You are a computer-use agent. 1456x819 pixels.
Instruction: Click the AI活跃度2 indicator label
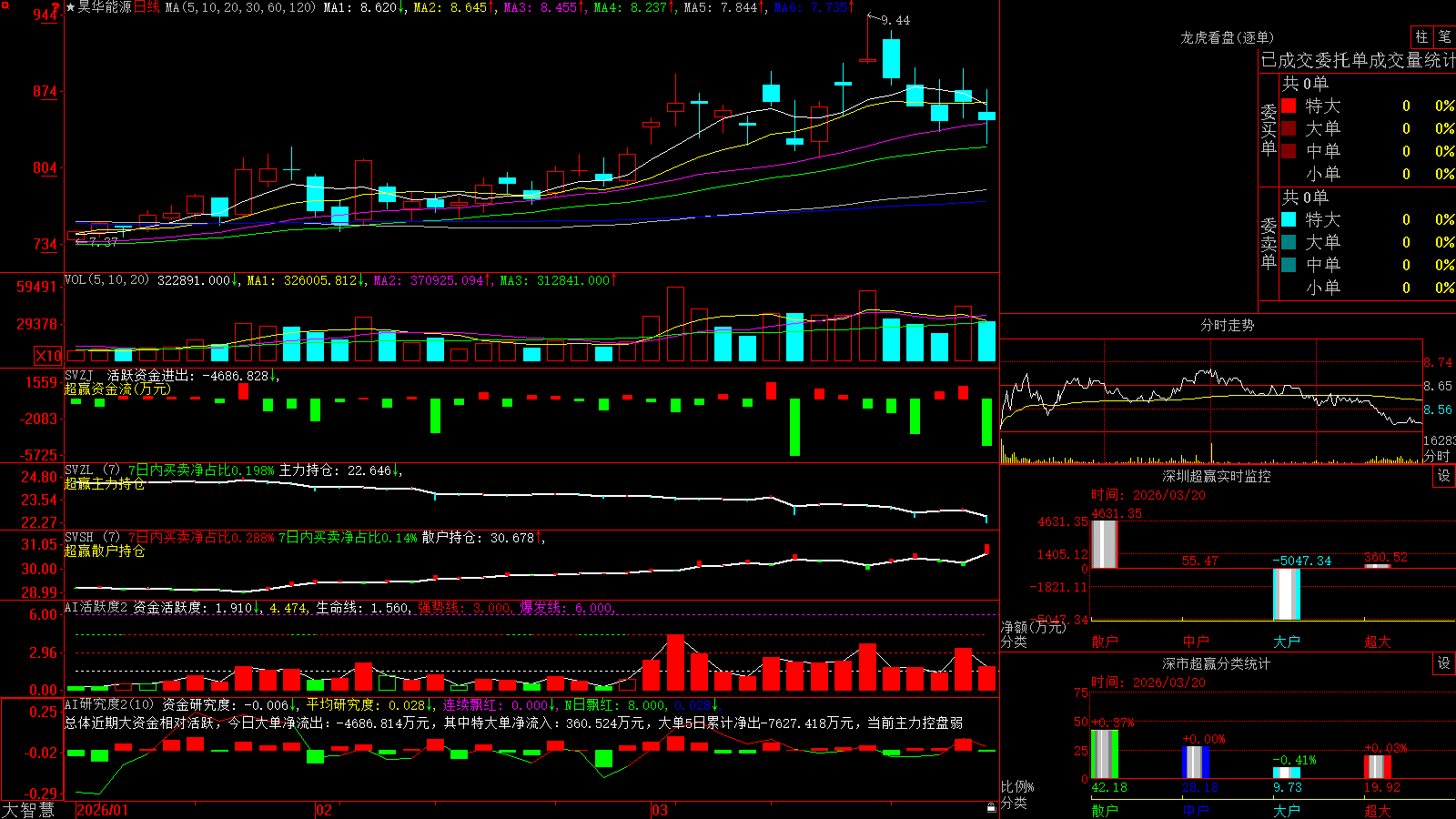pos(96,607)
